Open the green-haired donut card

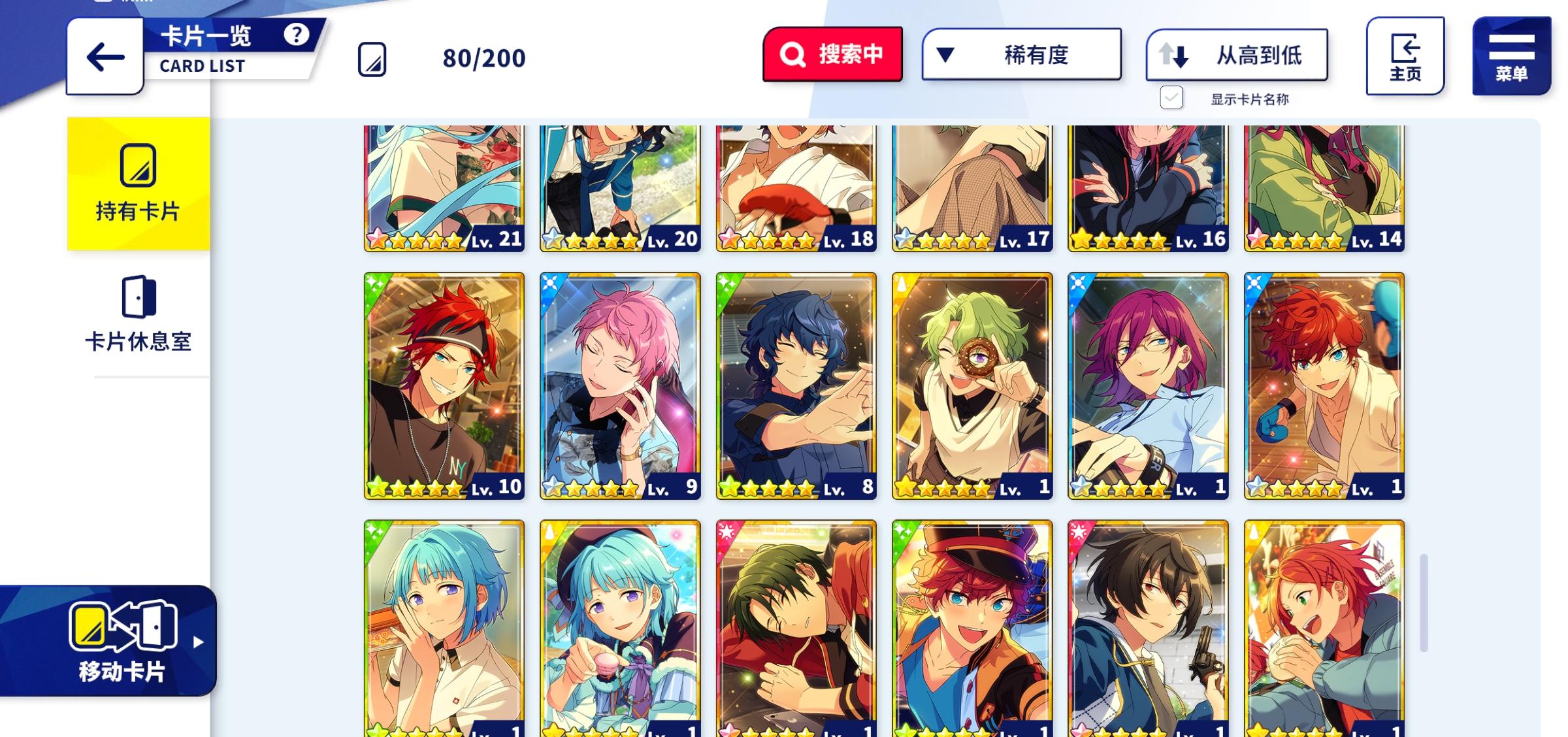[972, 386]
